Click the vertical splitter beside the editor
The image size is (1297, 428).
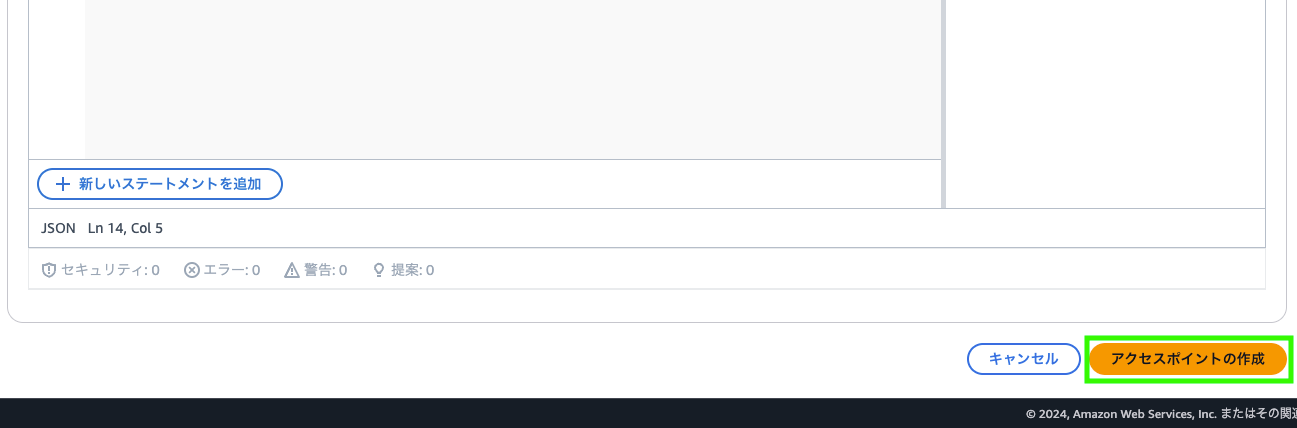click(943, 104)
